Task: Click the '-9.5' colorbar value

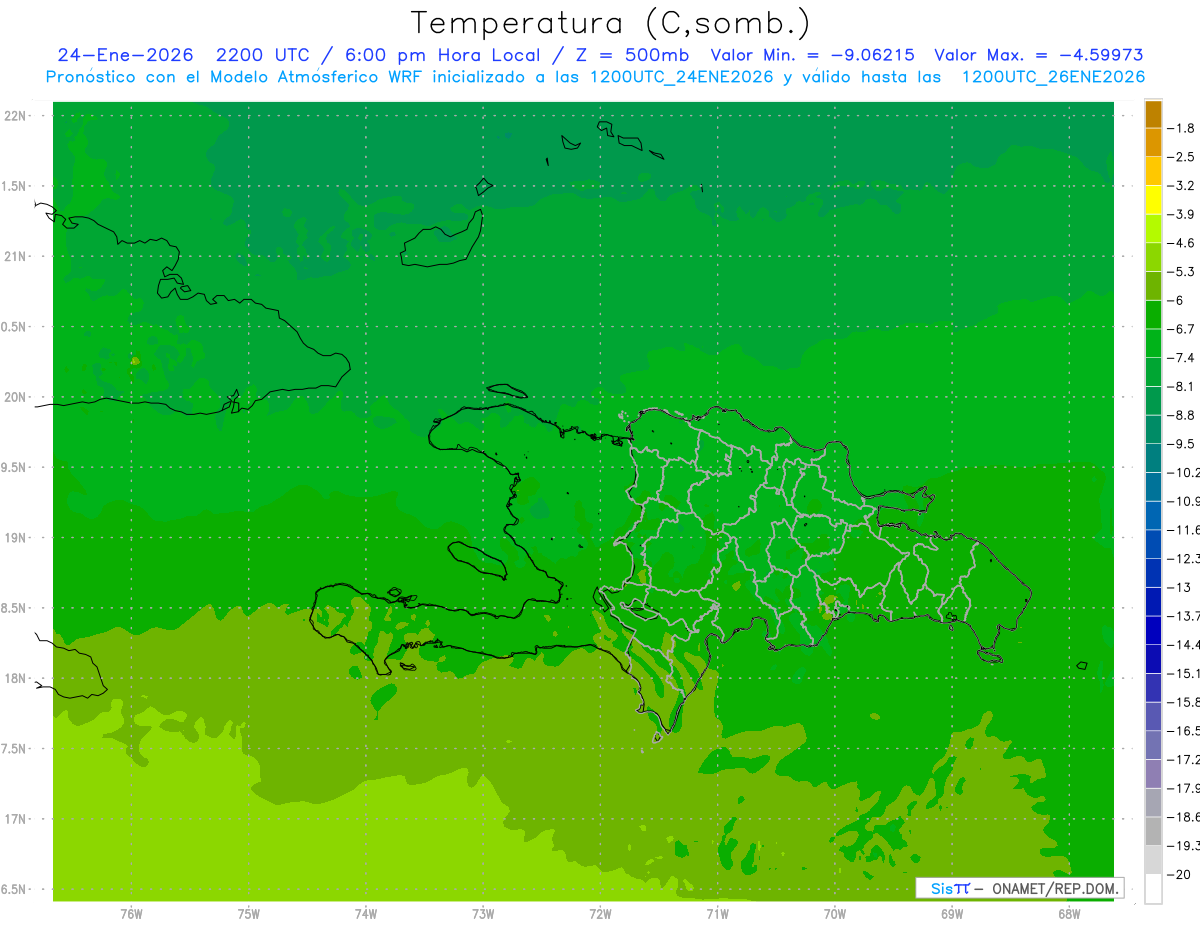Action: 1181,444
